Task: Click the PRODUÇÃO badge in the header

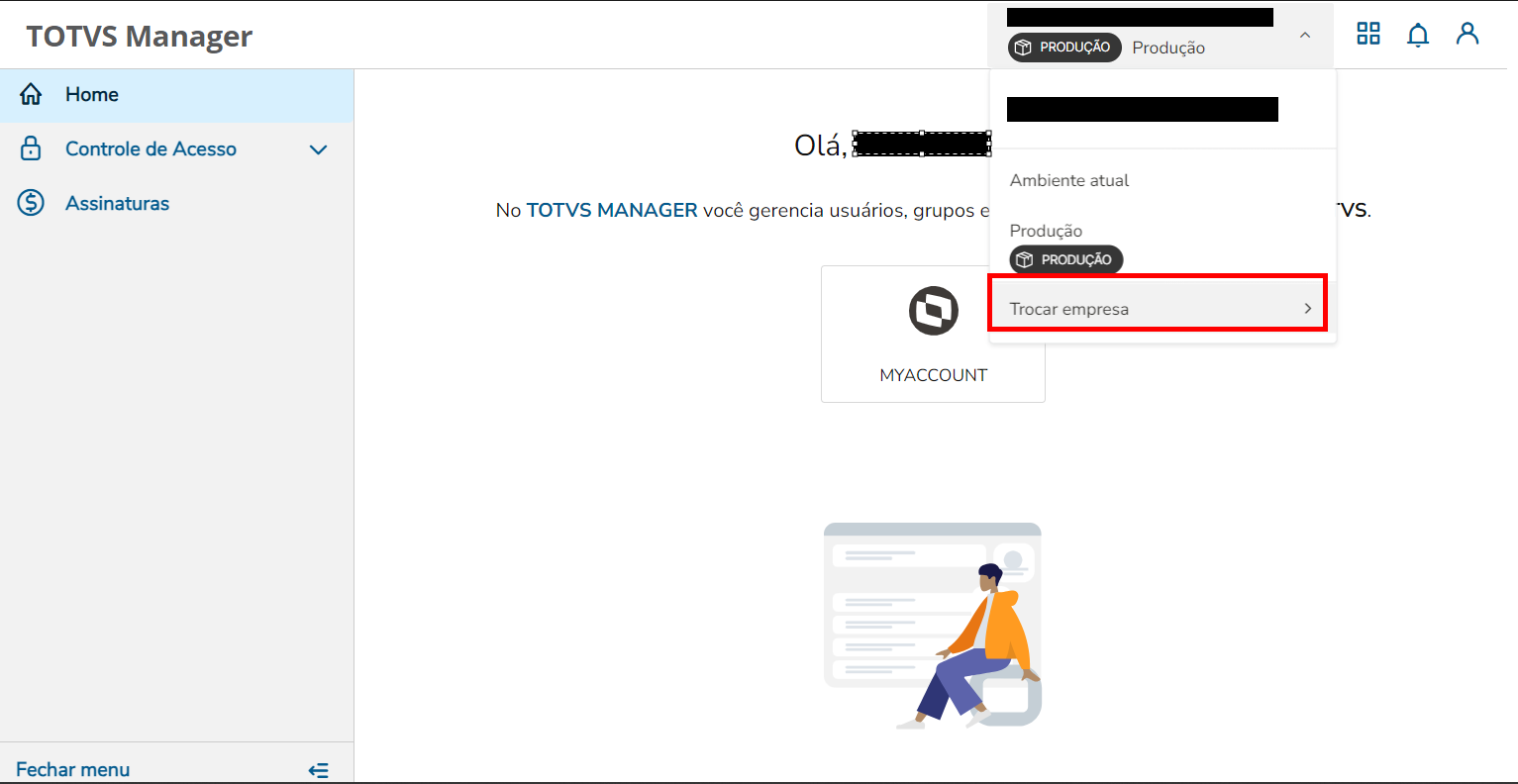Action: pyautogui.click(x=1064, y=48)
